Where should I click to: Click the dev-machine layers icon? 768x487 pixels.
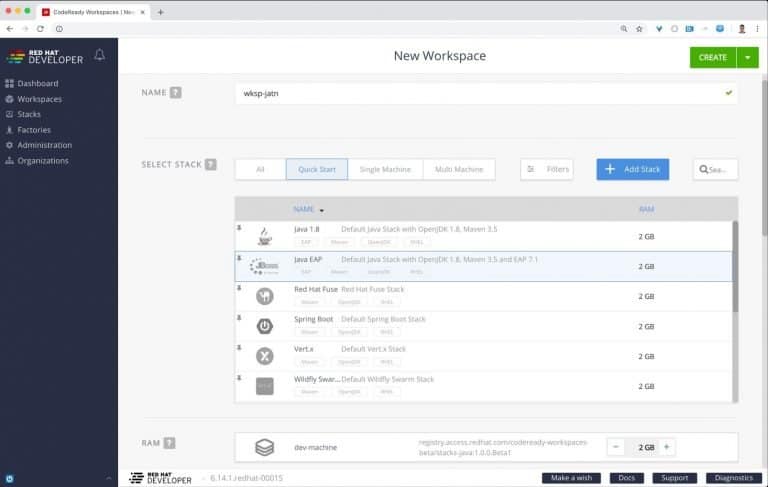coord(264,447)
